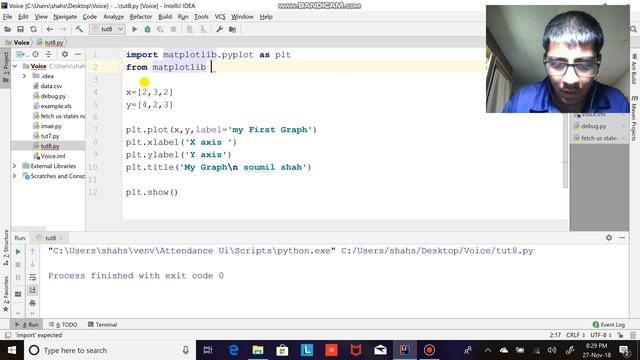Toggle soft-wrap in Run console
Viewport: 640px width, 360px height.
pos(33,278)
